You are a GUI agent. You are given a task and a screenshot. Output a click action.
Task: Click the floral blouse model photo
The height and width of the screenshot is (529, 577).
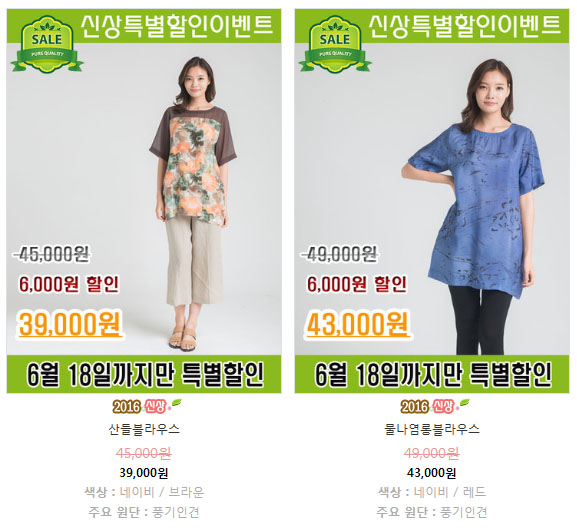pyautogui.click(x=193, y=204)
